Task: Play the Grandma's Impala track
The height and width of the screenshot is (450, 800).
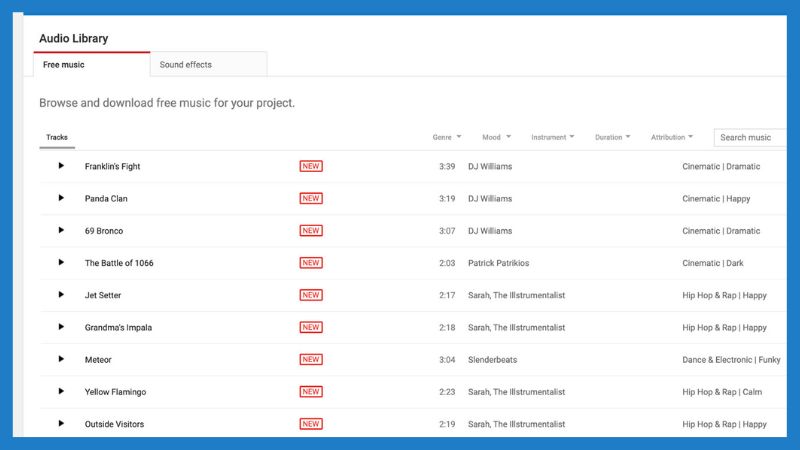Action: [x=61, y=327]
